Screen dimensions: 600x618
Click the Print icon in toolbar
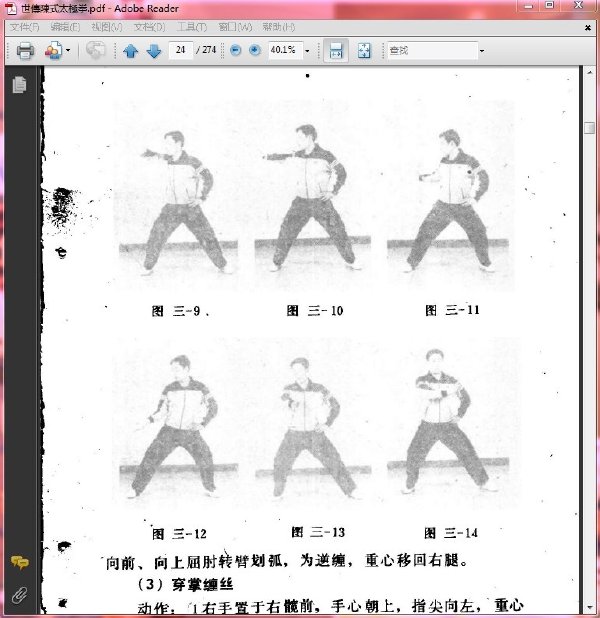pyautogui.click(x=25, y=50)
